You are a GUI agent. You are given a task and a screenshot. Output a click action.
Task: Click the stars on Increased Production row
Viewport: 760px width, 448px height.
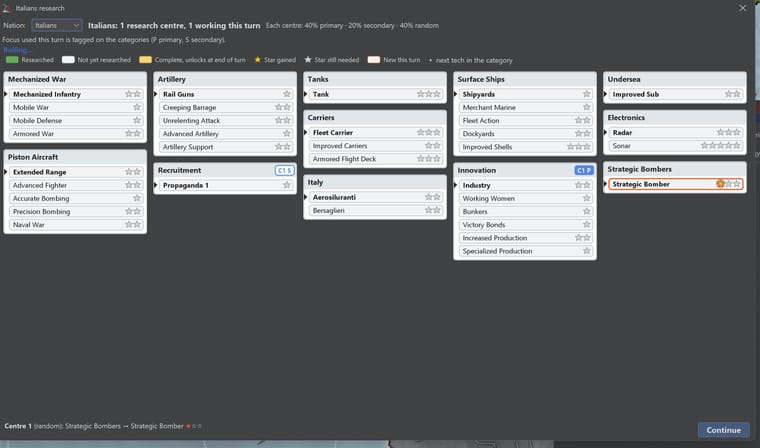click(583, 238)
